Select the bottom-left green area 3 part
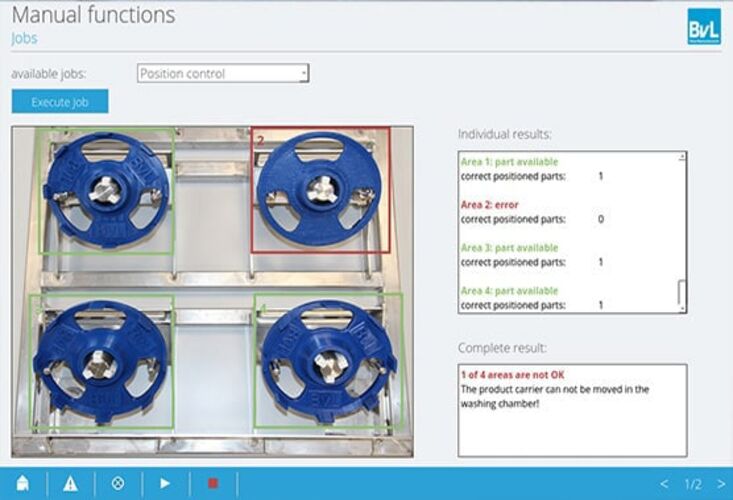Screen dimensions: 733x500 pos(102,360)
